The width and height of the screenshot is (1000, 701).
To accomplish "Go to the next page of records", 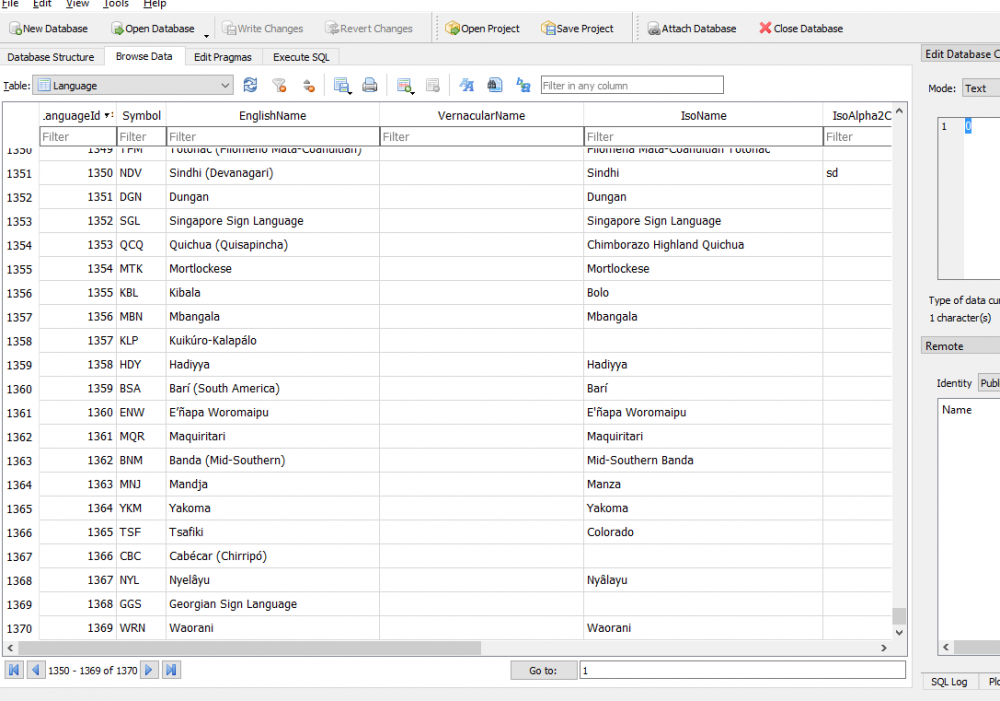I will [x=149, y=670].
